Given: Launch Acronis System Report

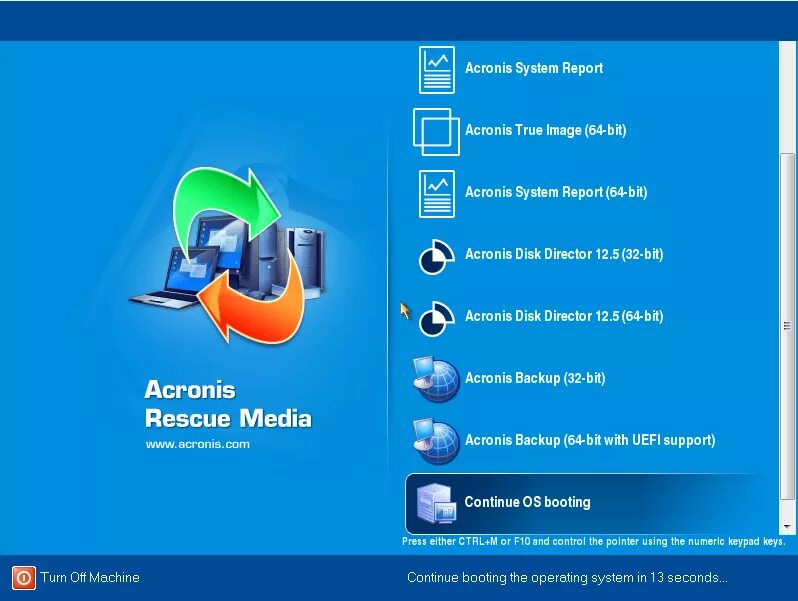Looking at the screenshot, I should point(533,68).
